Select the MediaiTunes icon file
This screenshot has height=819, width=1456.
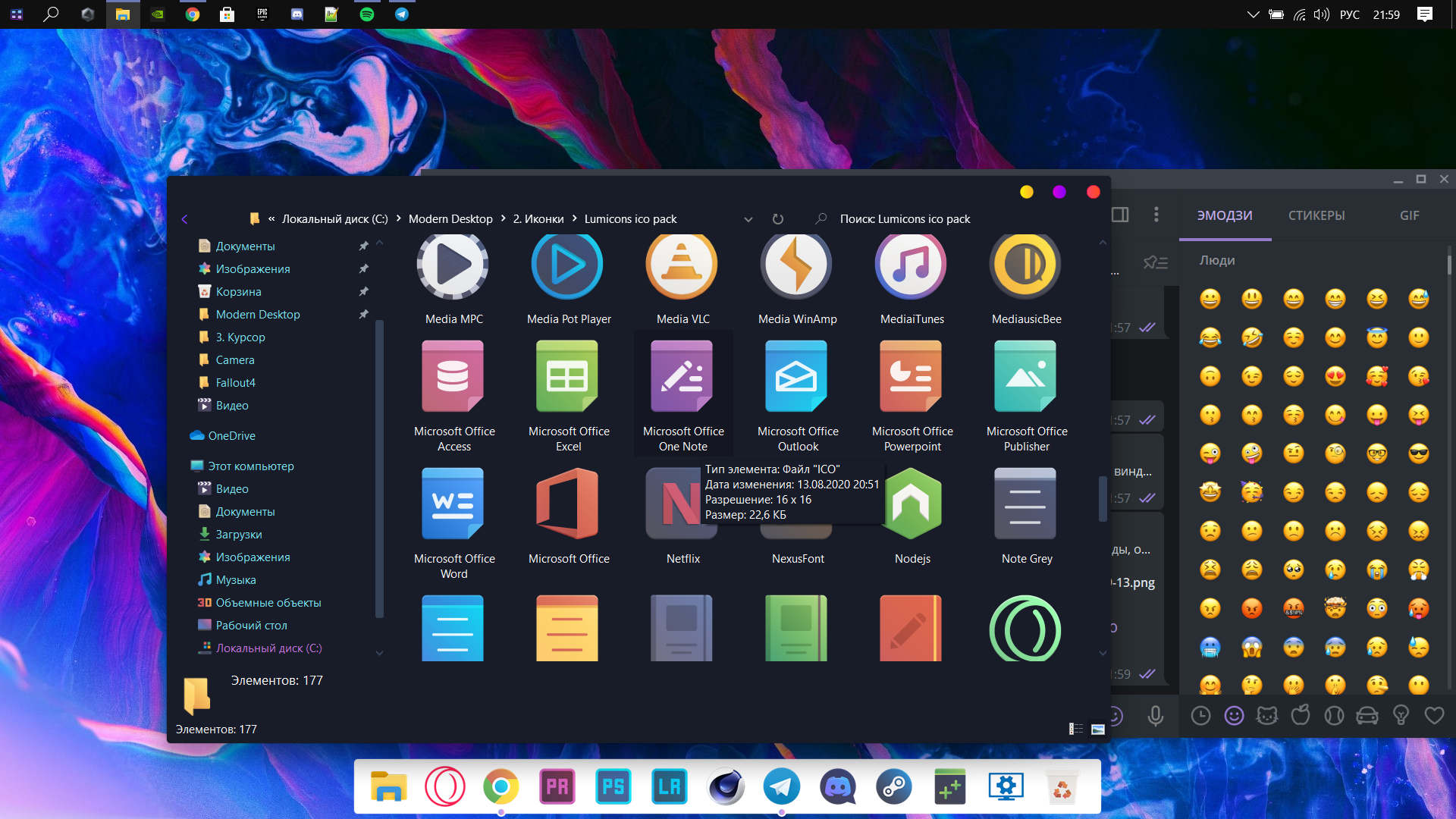912,279
